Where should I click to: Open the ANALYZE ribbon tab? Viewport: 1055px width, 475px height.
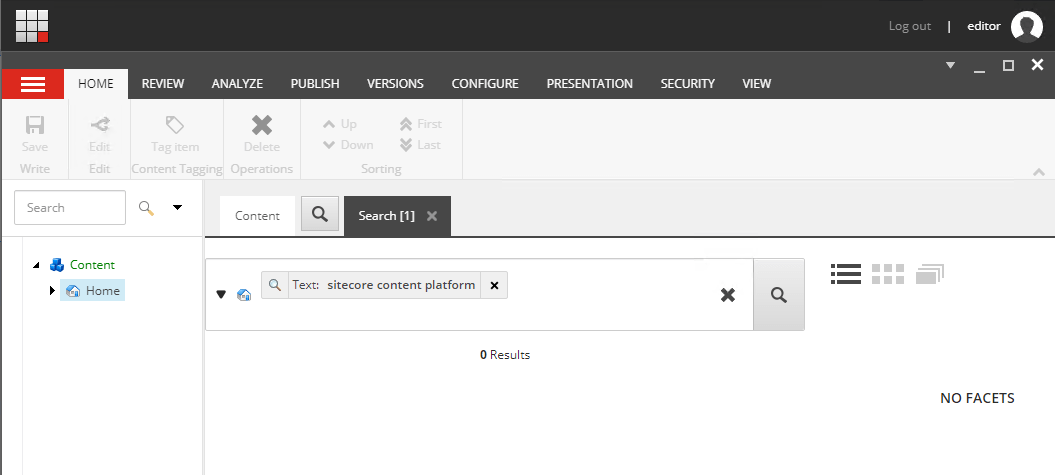237,84
